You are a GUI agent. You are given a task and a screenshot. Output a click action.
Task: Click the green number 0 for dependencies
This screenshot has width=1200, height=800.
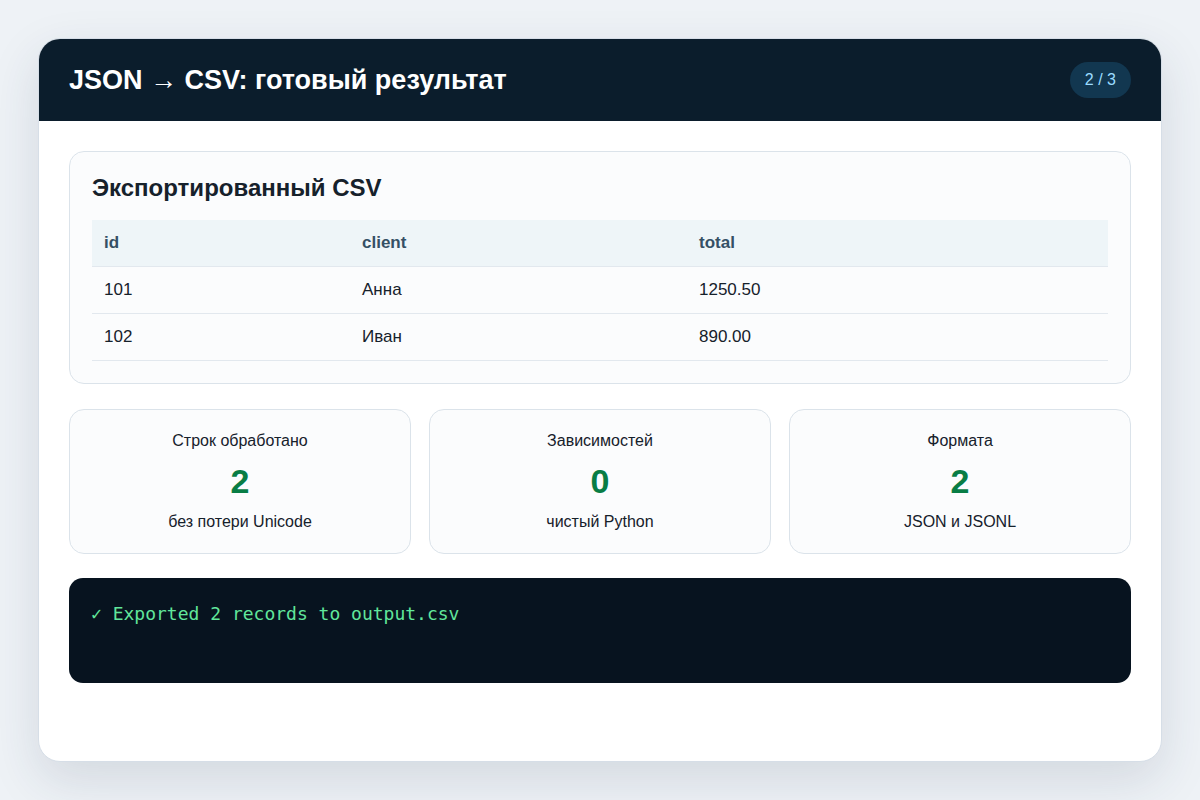[x=600, y=482]
